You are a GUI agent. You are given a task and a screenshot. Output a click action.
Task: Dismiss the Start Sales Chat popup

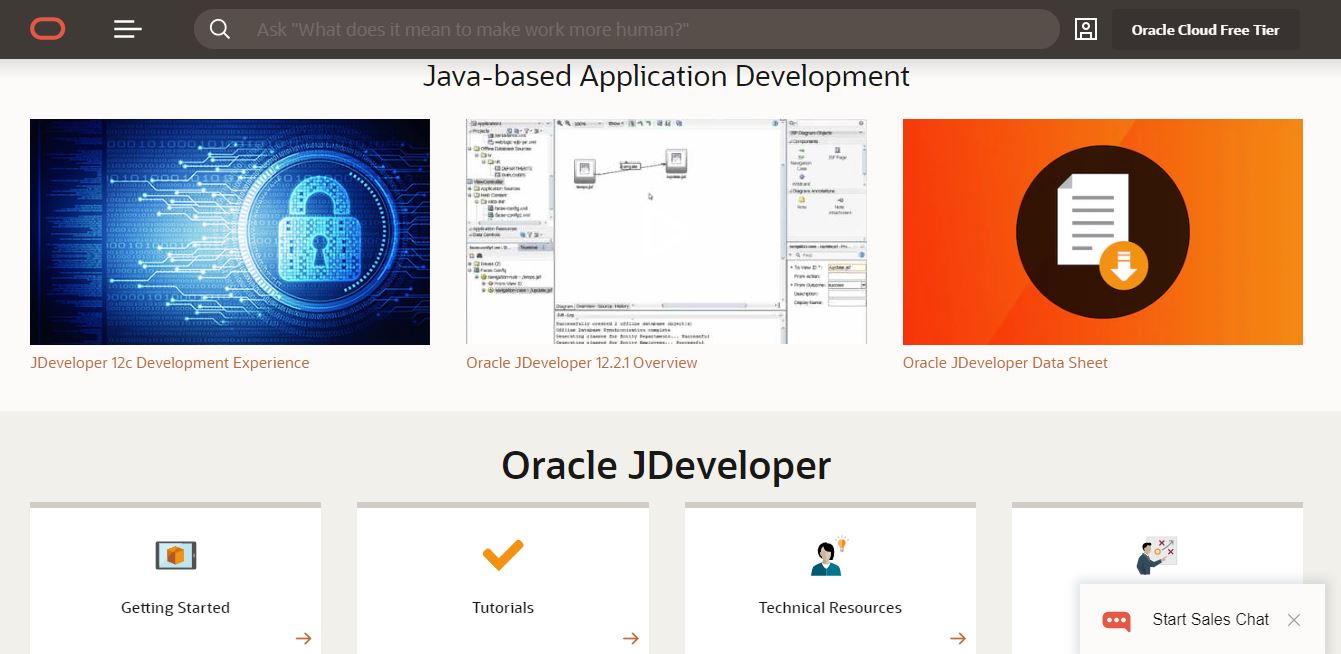point(1294,620)
